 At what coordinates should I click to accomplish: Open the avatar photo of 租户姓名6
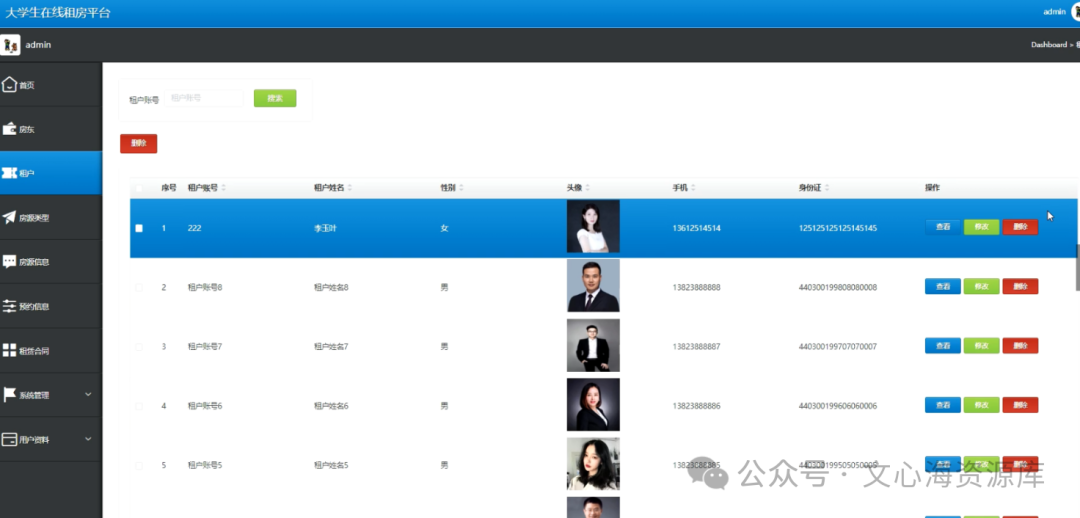(593, 404)
